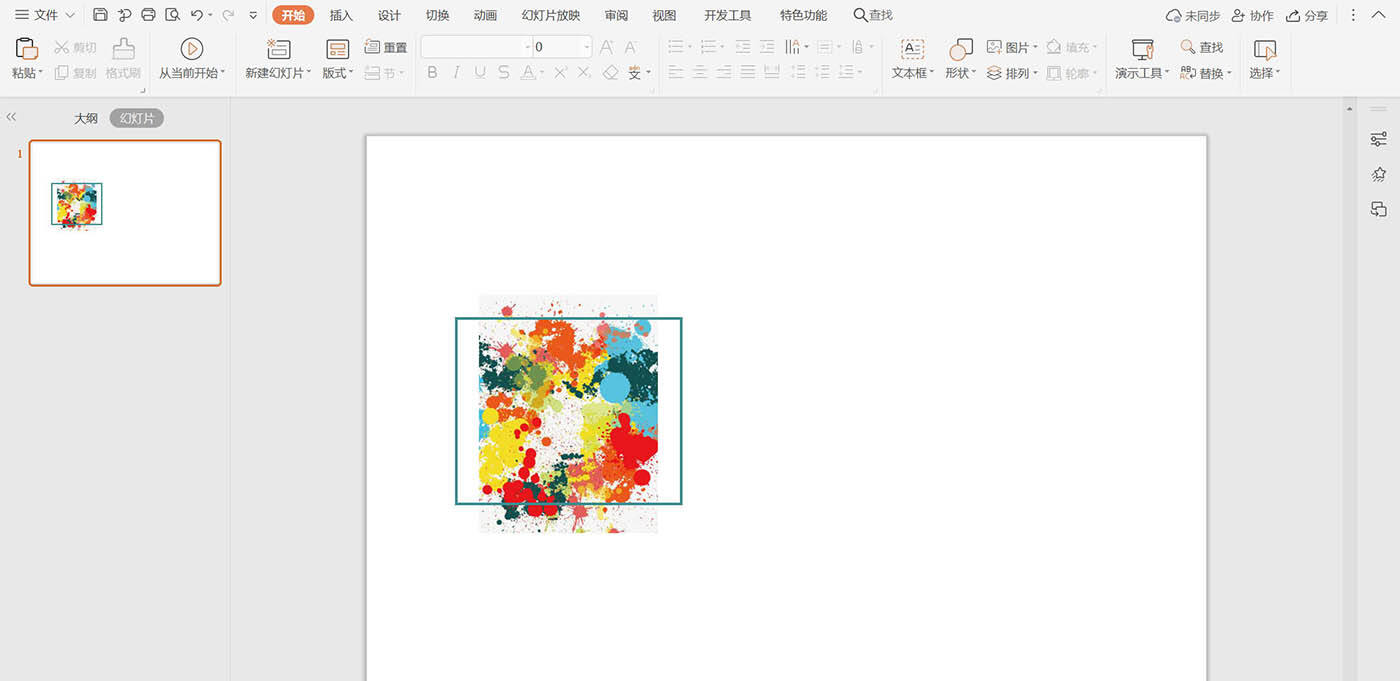
Task: Switch to Outline (大纲) view
Action: click(86, 118)
